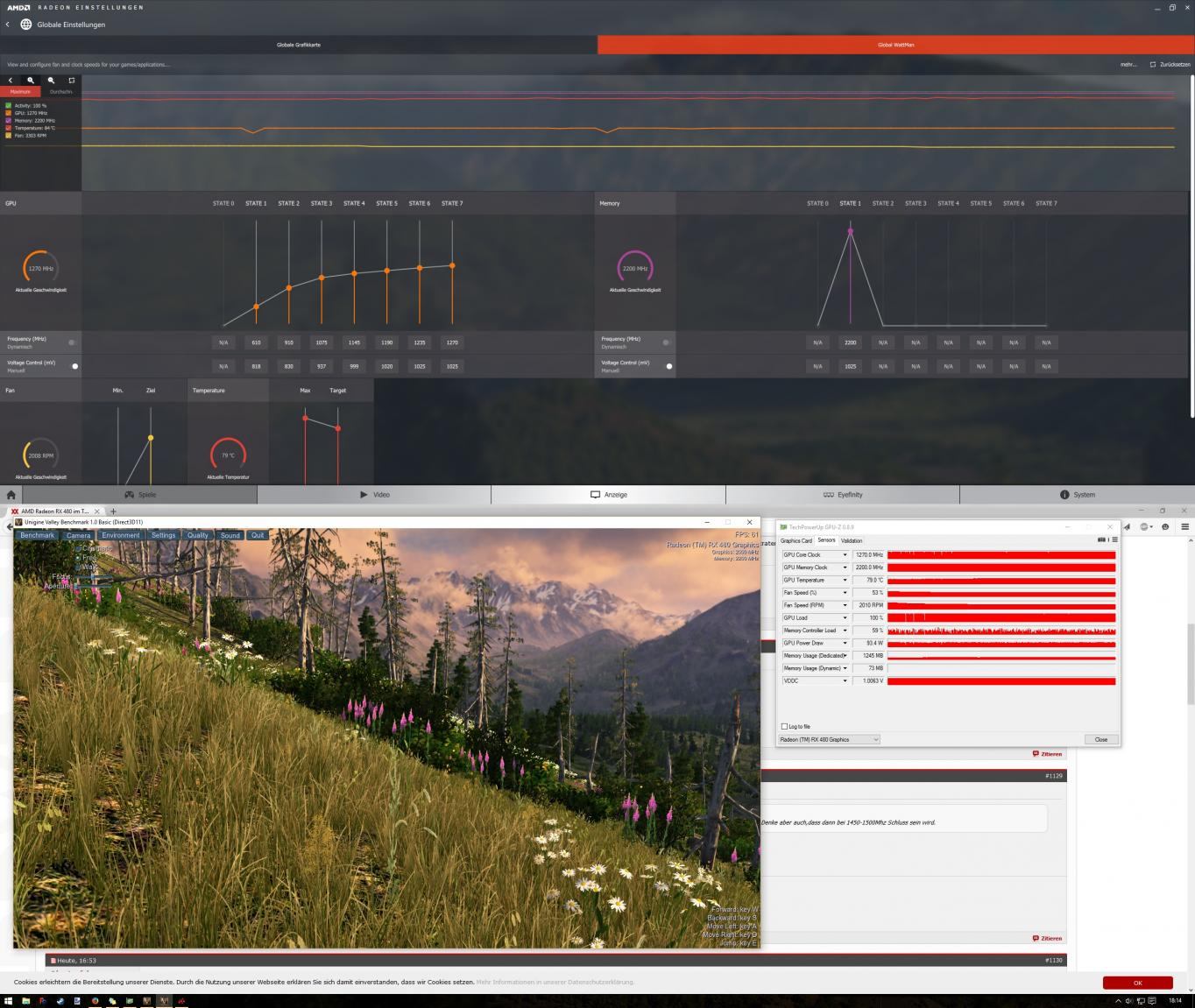
Task: Enable the Log to file checkbox in GPU-Z
Action: pos(784,726)
